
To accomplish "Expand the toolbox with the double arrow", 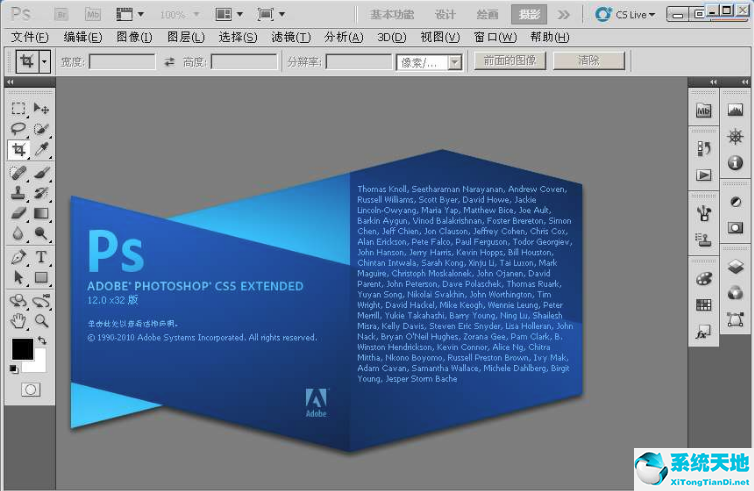I will pos(10,82).
